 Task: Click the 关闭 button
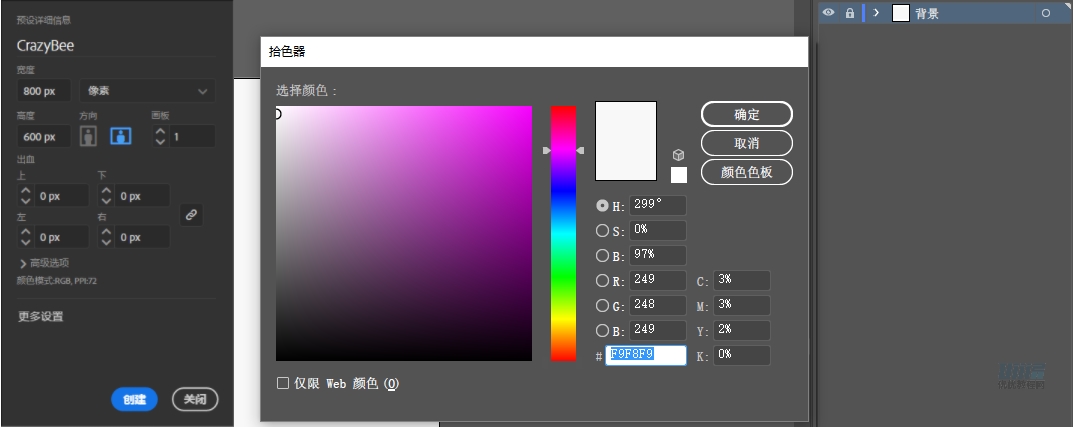click(195, 400)
